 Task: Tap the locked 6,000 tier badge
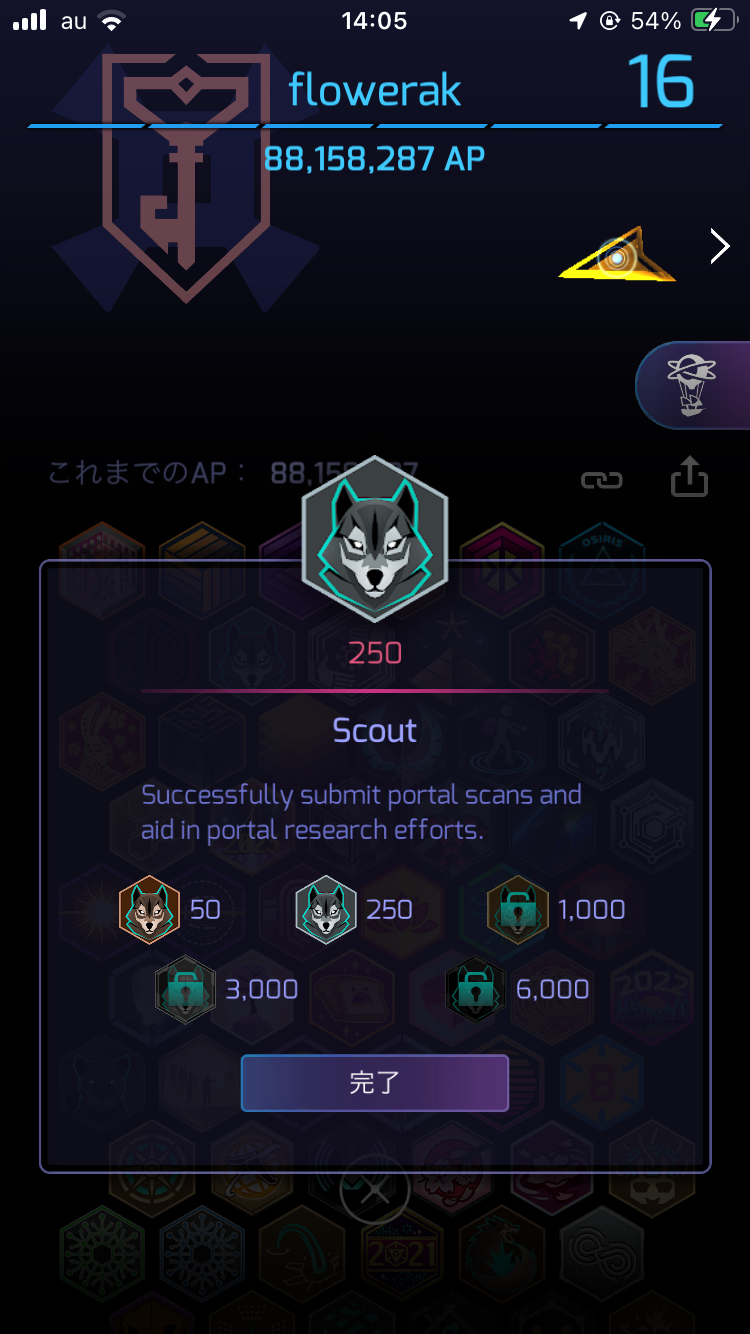[x=475, y=989]
